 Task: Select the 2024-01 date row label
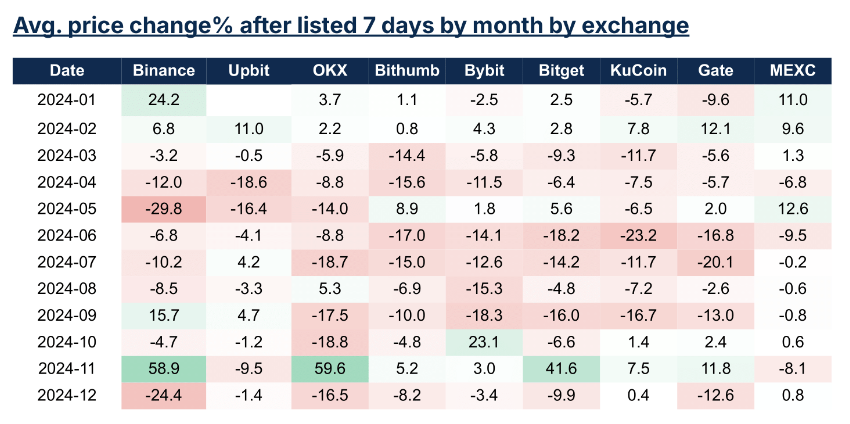click(64, 99)
